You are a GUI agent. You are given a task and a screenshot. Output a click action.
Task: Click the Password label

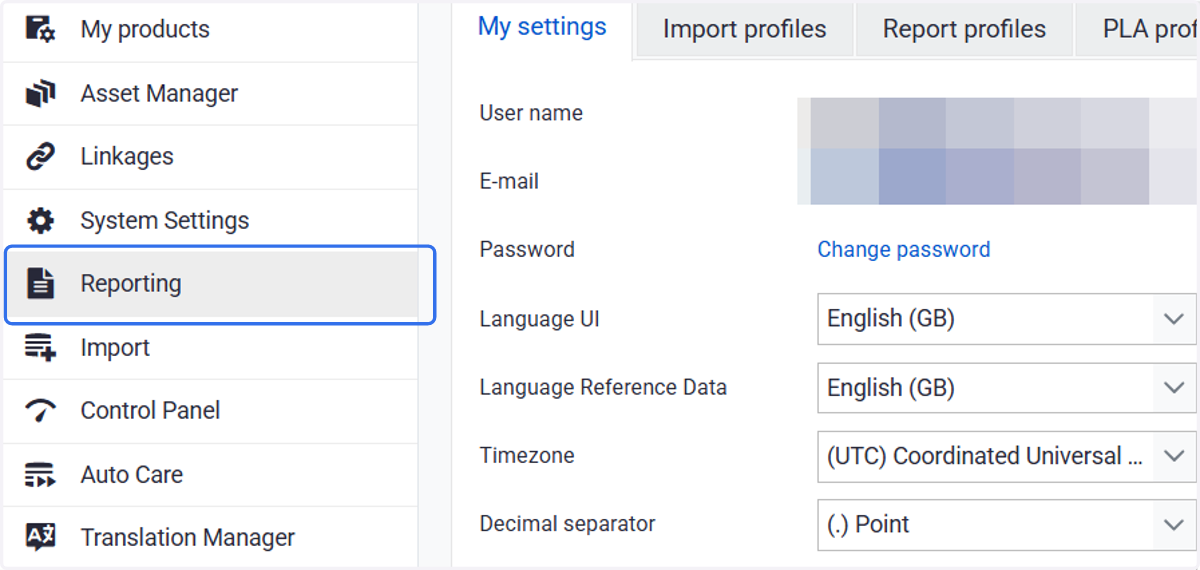pos(527,250)
